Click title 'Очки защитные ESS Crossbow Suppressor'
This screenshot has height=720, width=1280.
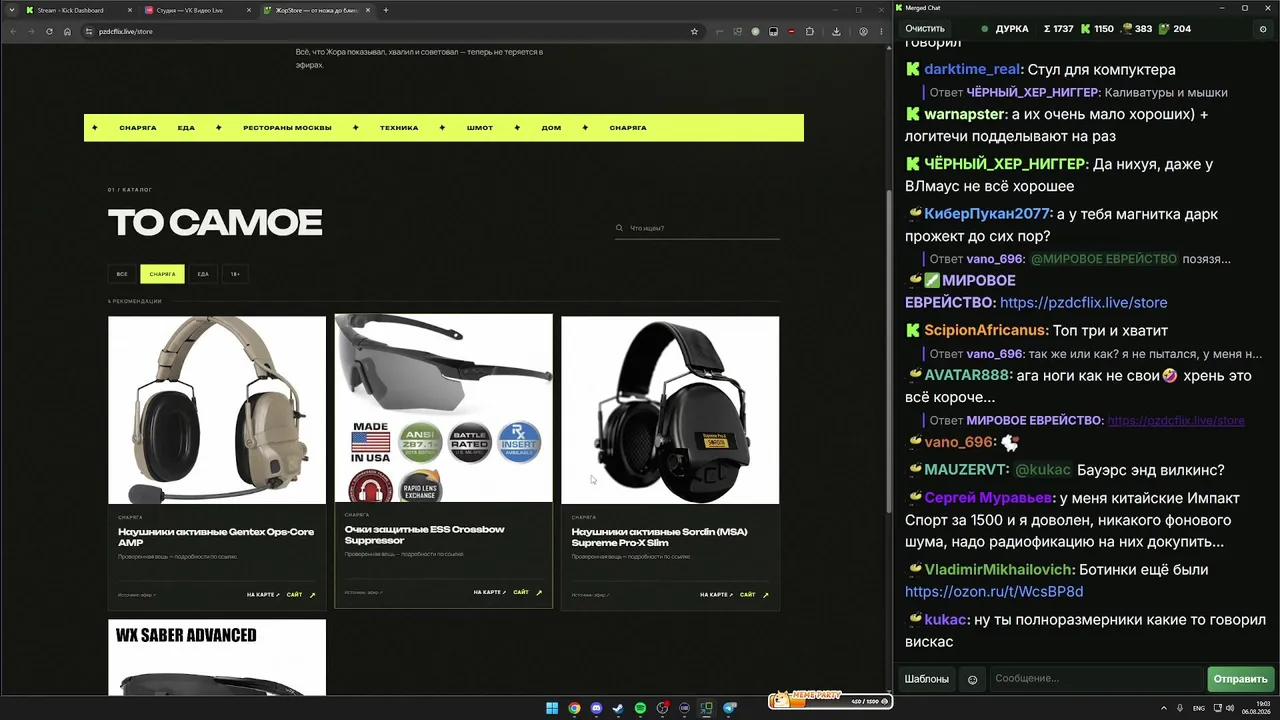[425, 535]
